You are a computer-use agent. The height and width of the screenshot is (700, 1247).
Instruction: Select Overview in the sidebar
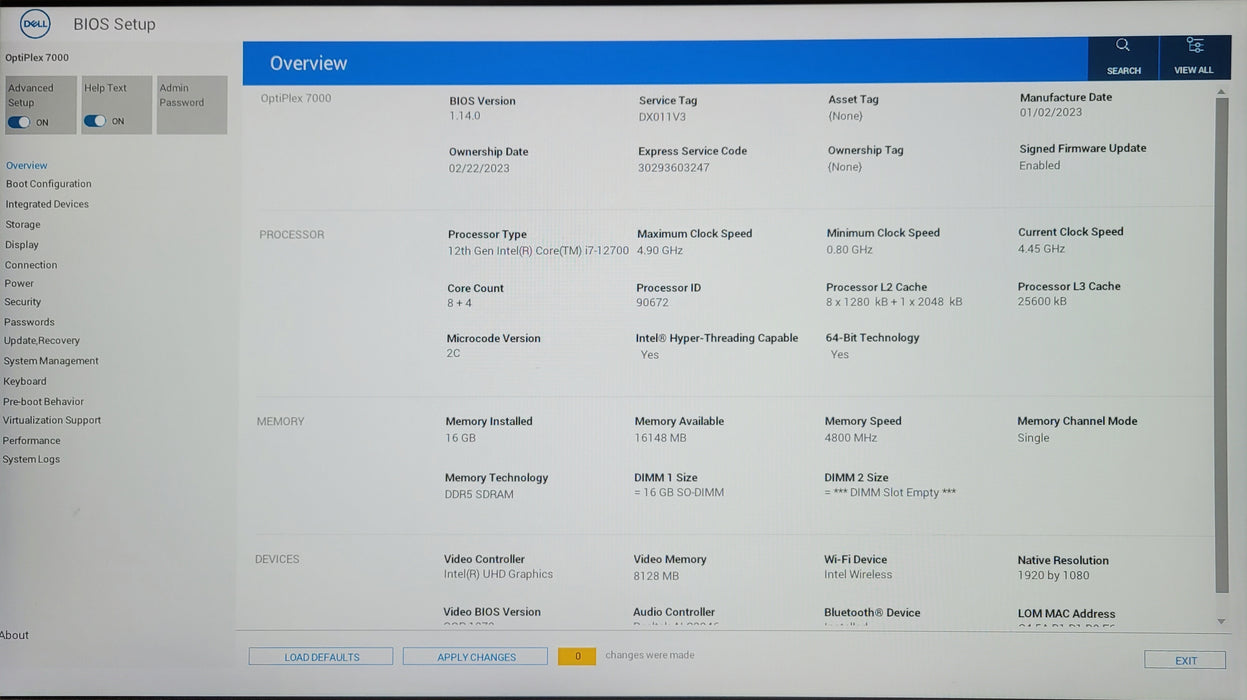point(27,166)
